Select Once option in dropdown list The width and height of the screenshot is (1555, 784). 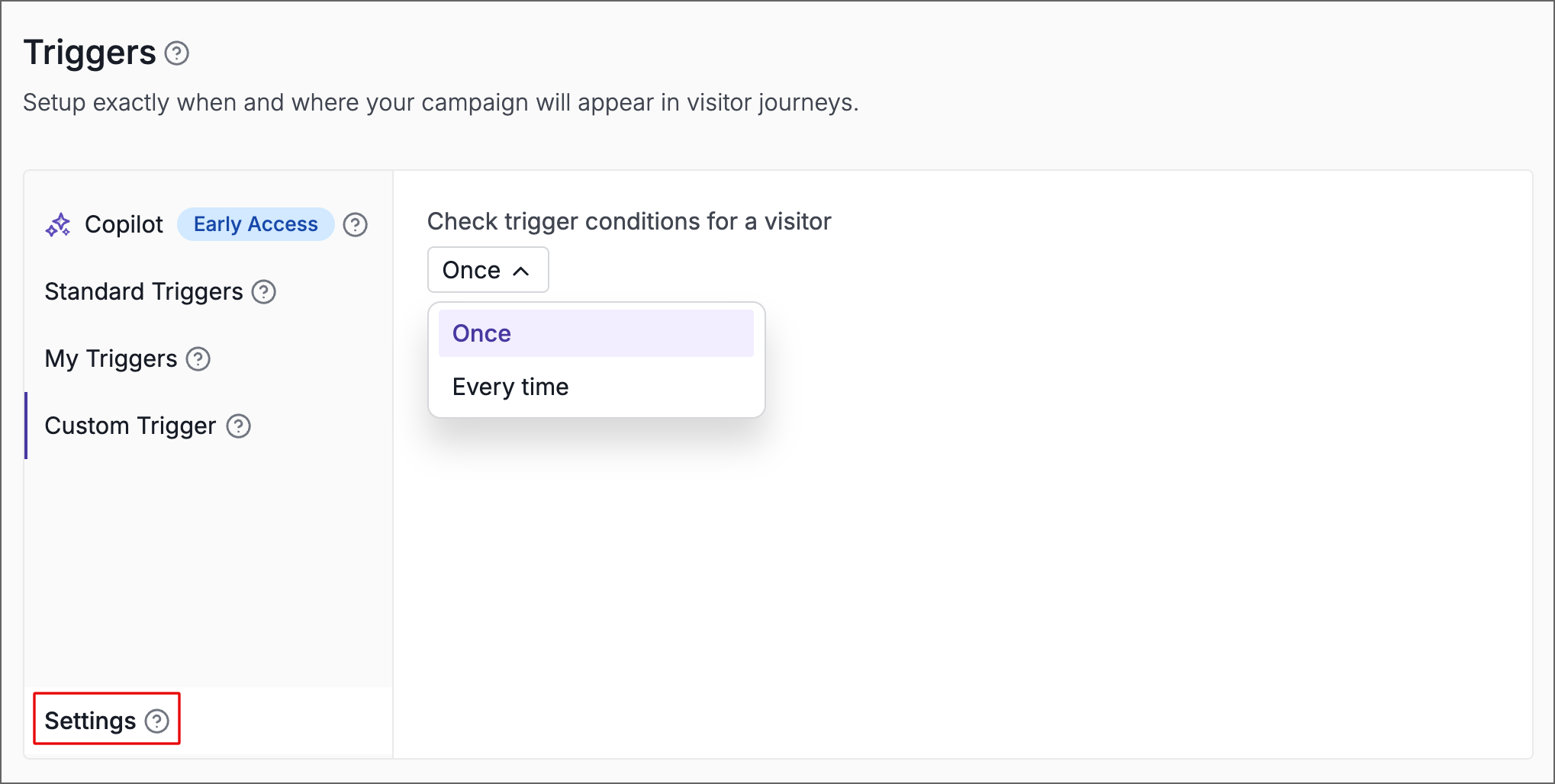click(596, 333)
